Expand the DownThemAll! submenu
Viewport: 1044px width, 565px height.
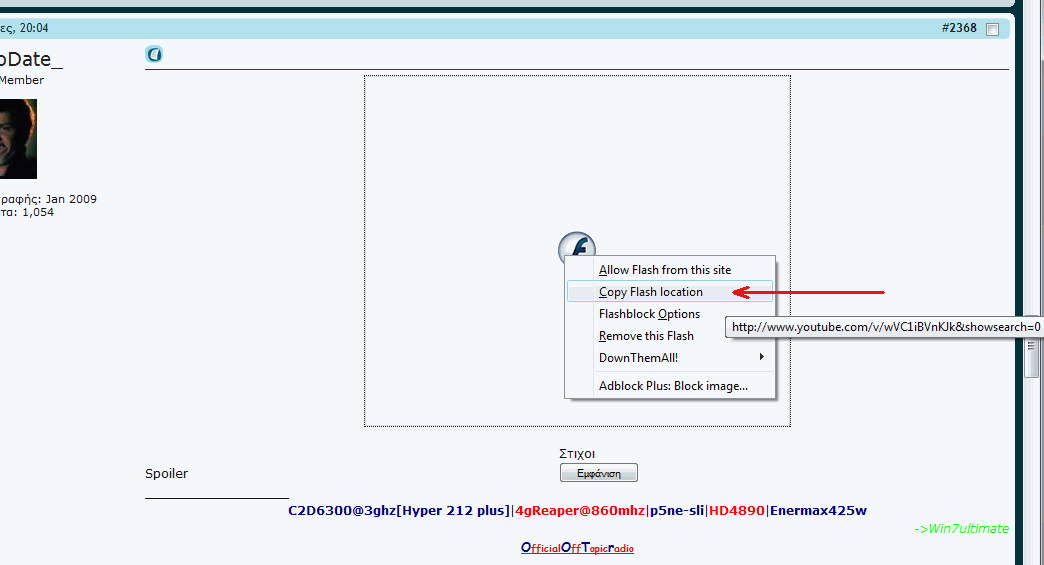670,357
